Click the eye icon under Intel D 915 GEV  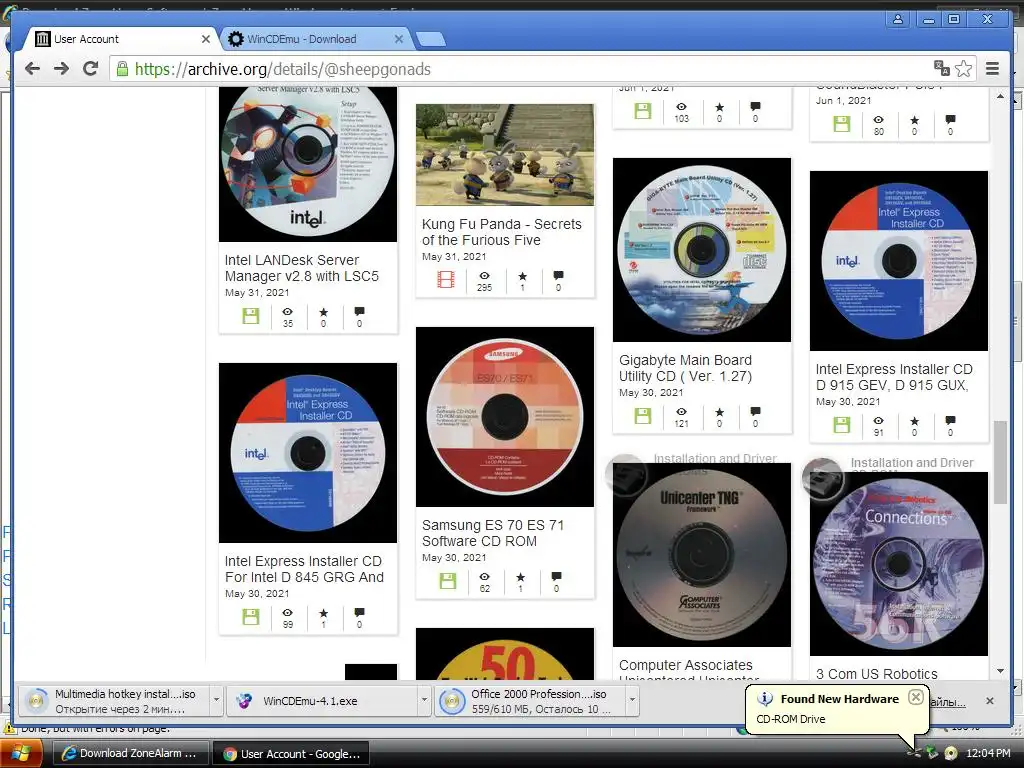878,421
